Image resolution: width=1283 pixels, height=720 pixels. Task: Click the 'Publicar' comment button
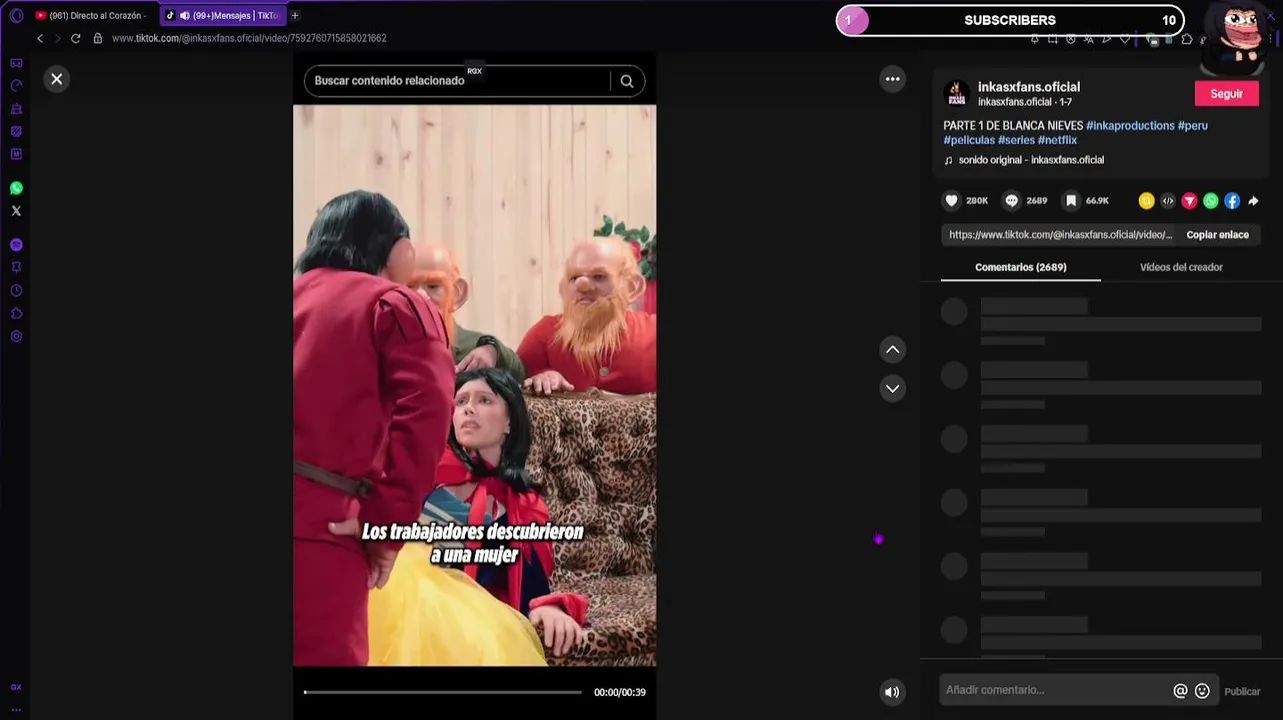1242,691
